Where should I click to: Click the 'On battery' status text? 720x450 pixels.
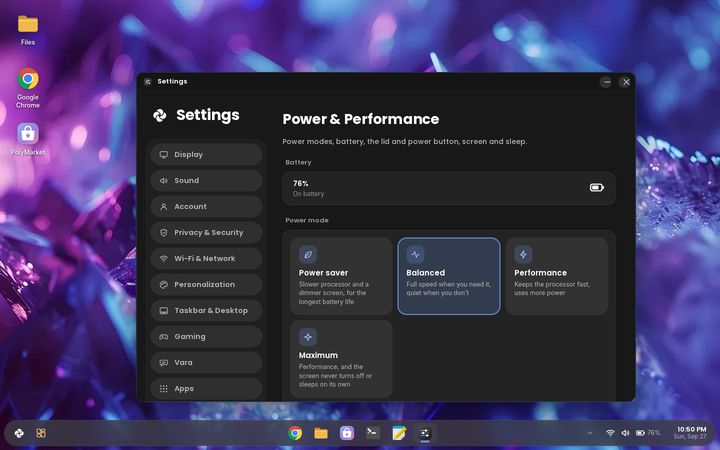tap(309, 194)
